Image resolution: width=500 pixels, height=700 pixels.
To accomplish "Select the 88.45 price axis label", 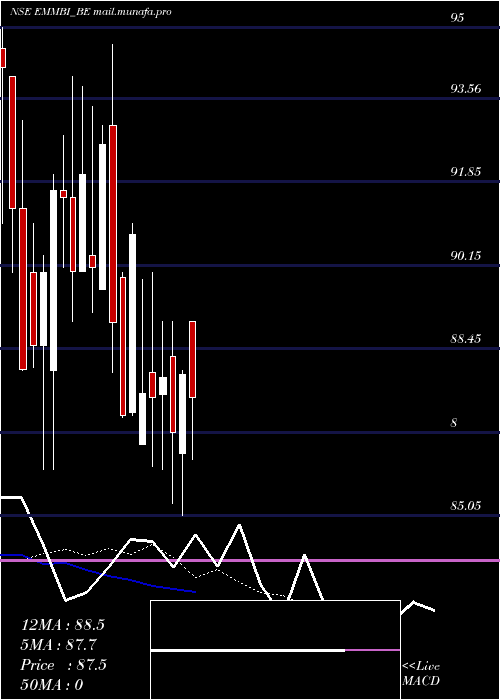I will click(466, 339).
